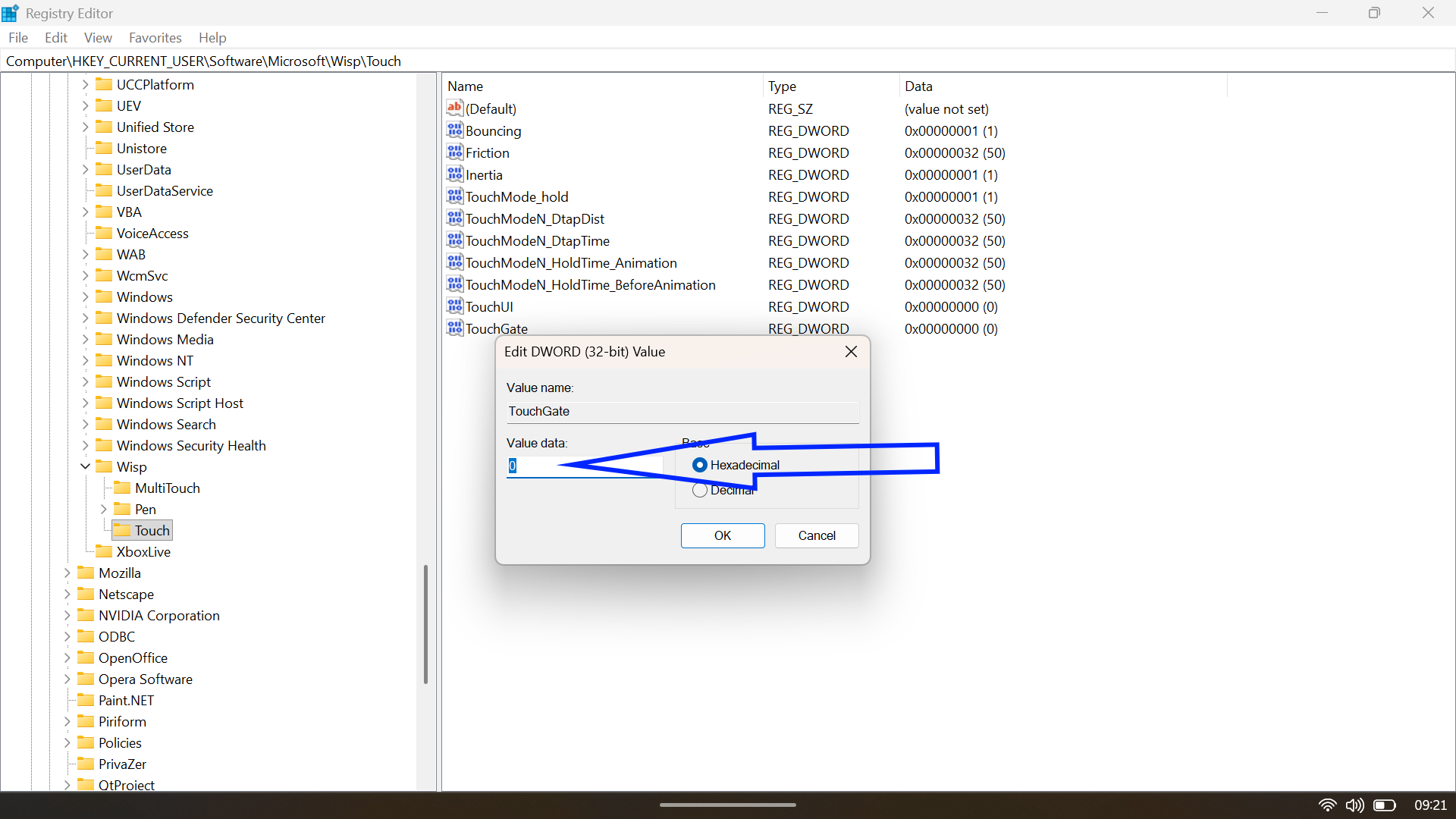1456x819 pixels.
Task: Click the MultiTouch folder icon
Action: coord(122,488)
